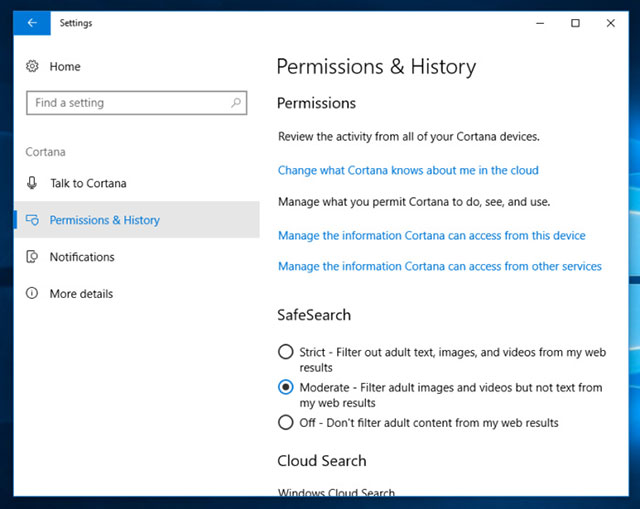Open Change what Cortana knows about me link
Viewport: 640px width, 509px height.
pos(408,170)
